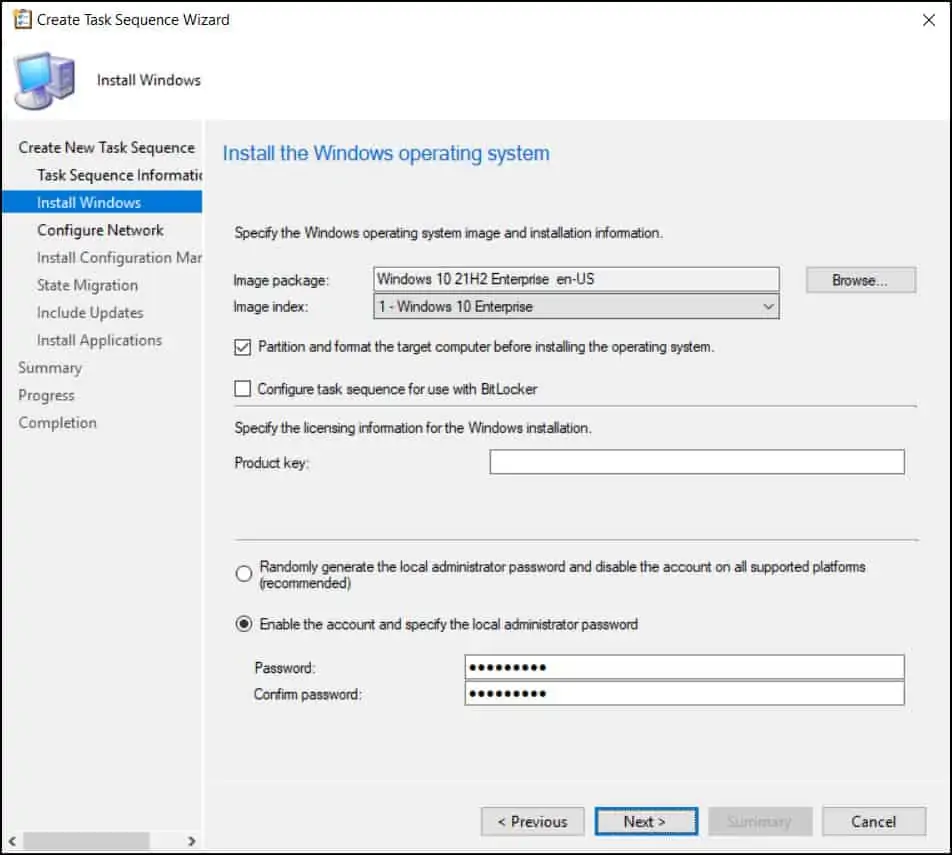The height and width of the screenshot is (855, 952).
Task: Click sidebar scroll left arrow
Action: 12,841
